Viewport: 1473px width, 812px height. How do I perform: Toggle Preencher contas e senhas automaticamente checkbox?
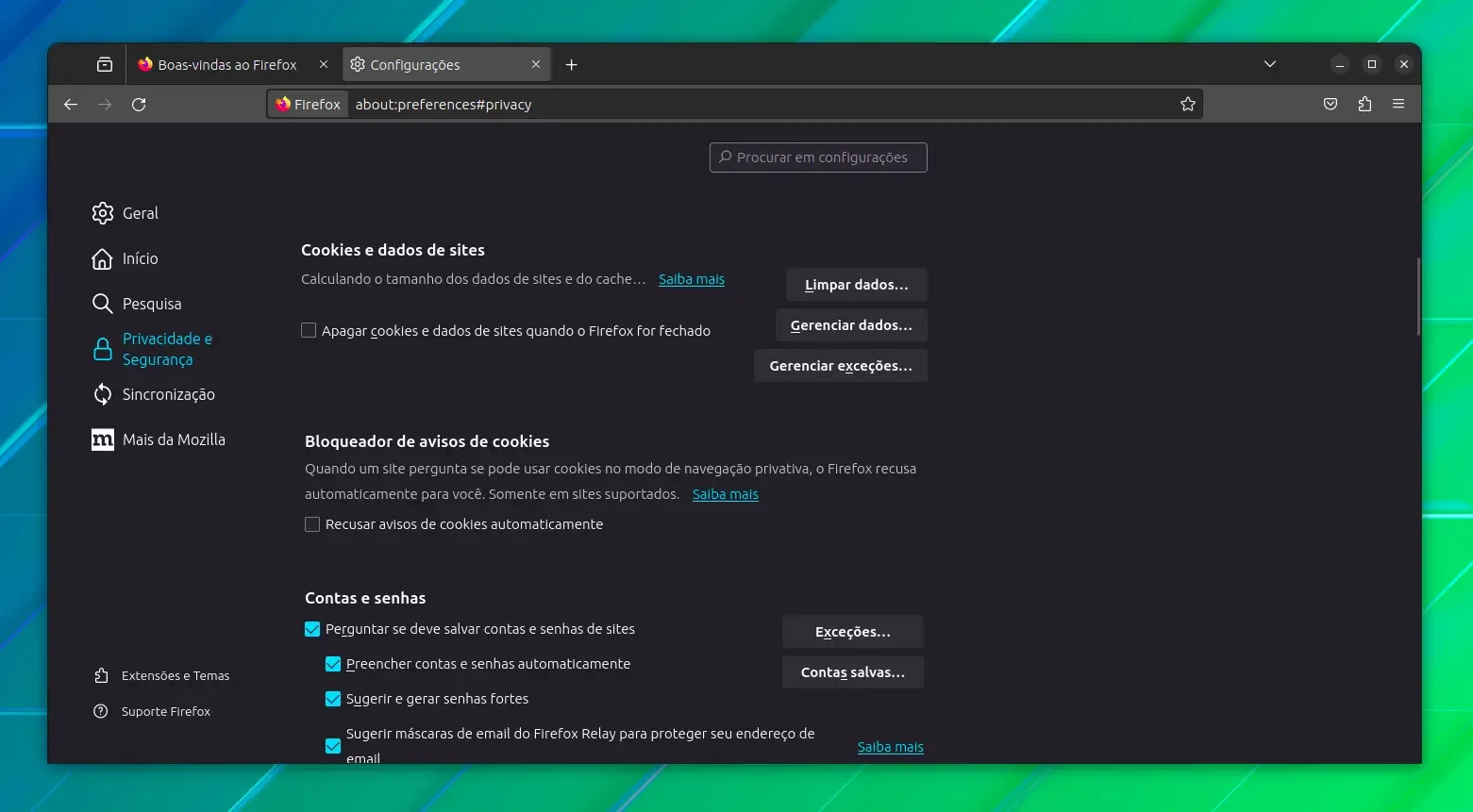(x=333, y=664)
